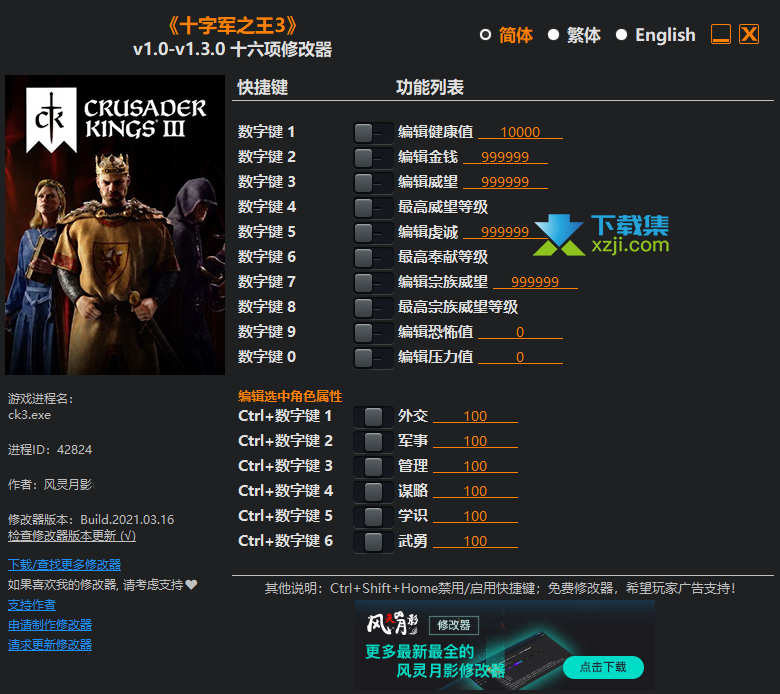Click the 点击下载 button in the banner
The width and height of the screenshot is (780, 694).
603,667
